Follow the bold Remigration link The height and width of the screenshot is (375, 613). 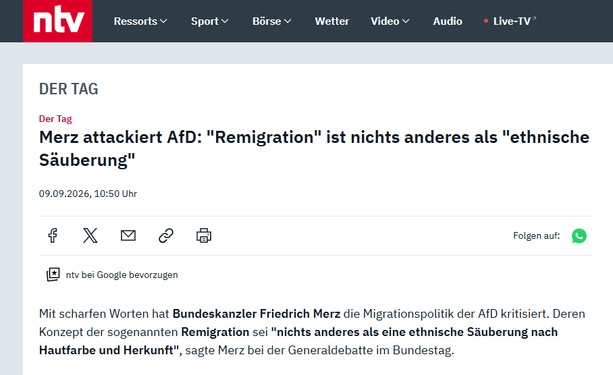coord(215,332)
